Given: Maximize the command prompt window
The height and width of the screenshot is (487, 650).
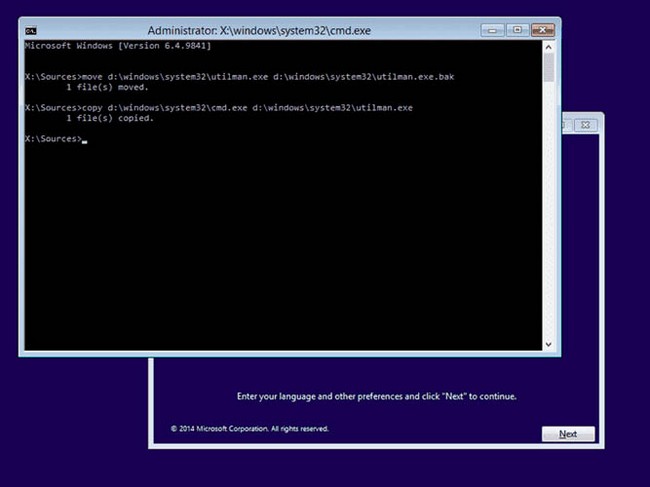Looking at the screenshot, I should click(517, 30).
